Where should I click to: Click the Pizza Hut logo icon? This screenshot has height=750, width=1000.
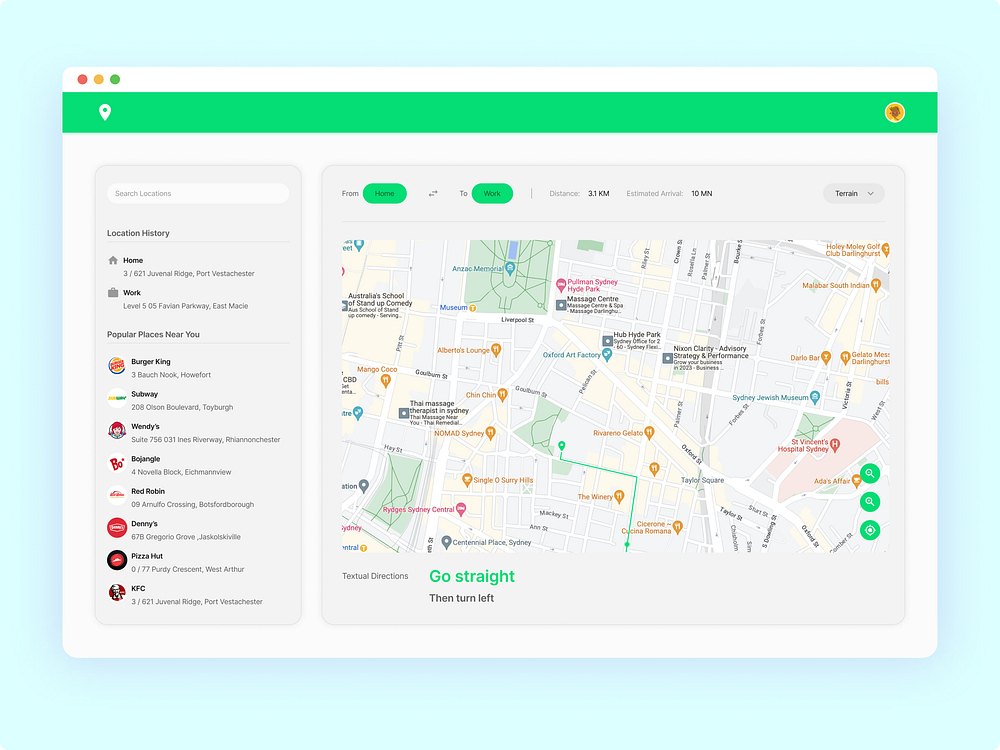tap(115, 561)
